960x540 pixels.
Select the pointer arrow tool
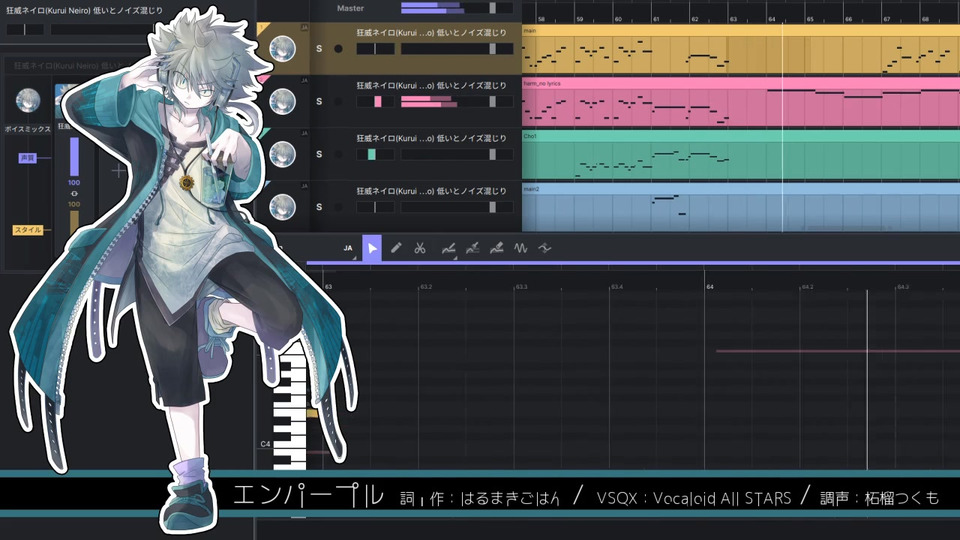point(372,249)
